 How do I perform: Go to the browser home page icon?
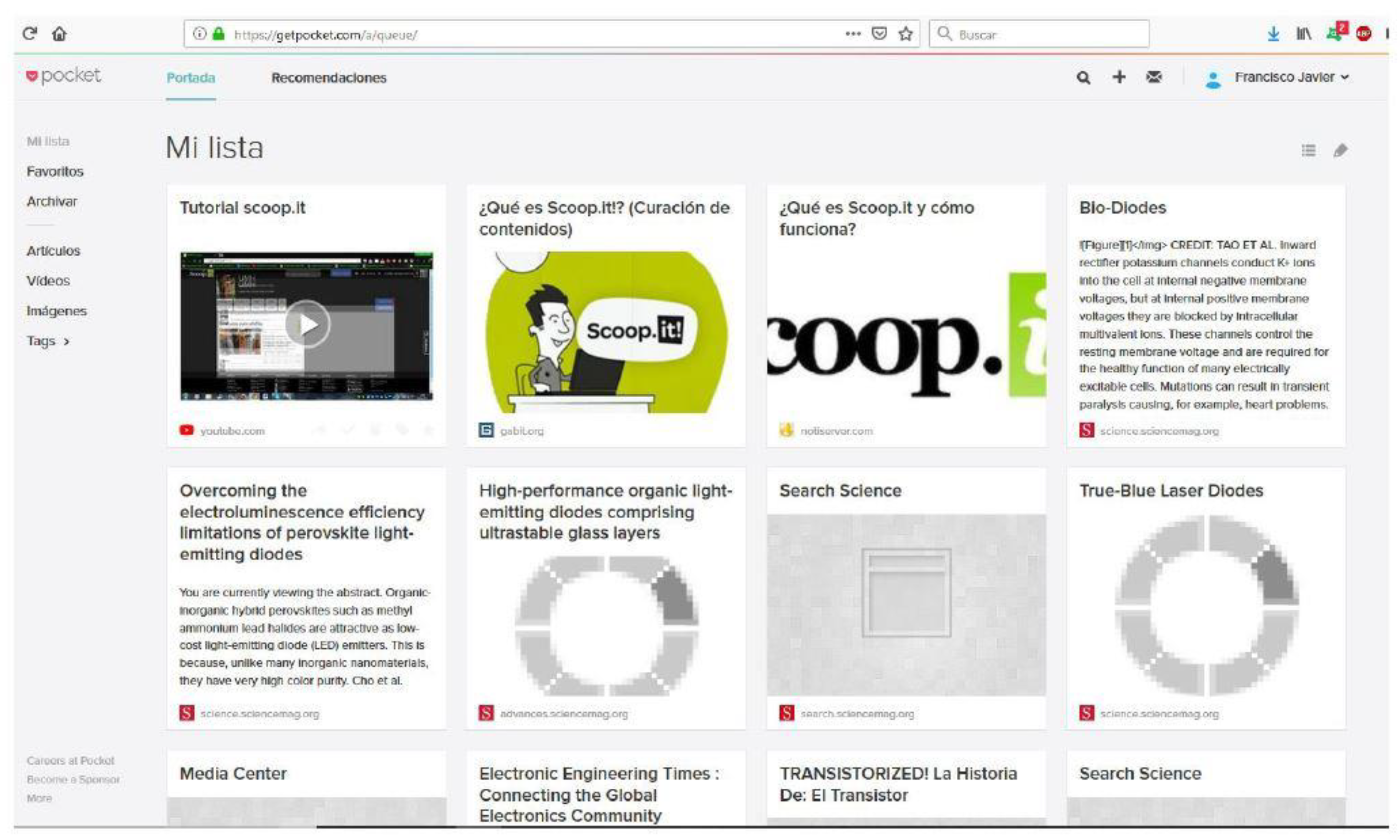click(59, 34)
